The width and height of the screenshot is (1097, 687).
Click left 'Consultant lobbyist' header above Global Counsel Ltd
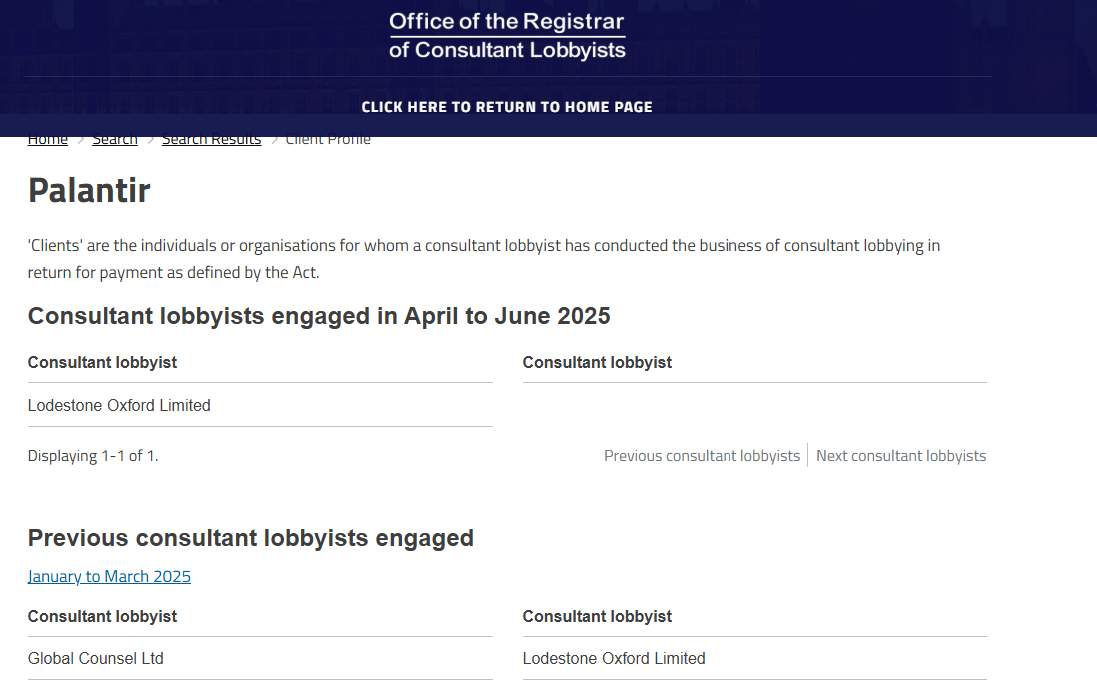(x=102, y=616)
